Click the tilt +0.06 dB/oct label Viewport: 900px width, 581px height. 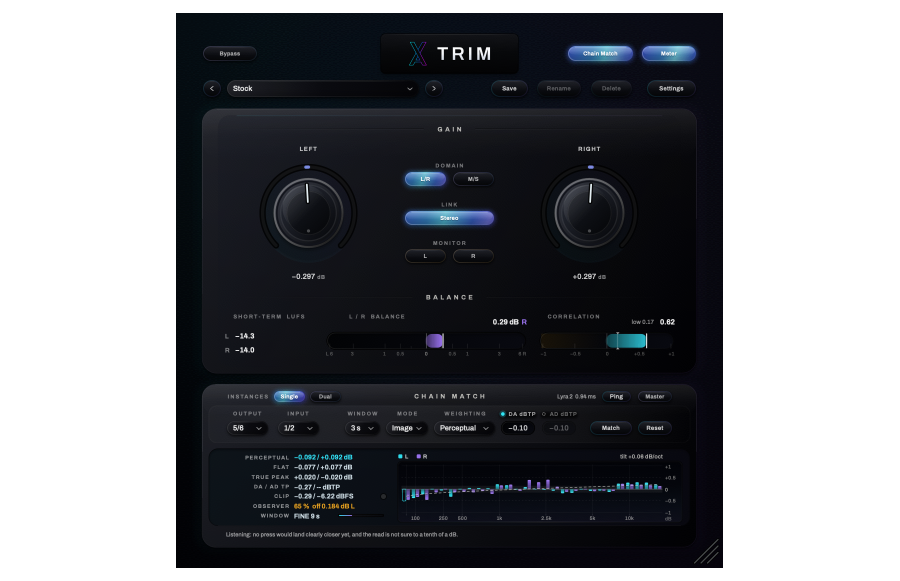(641, 457)
